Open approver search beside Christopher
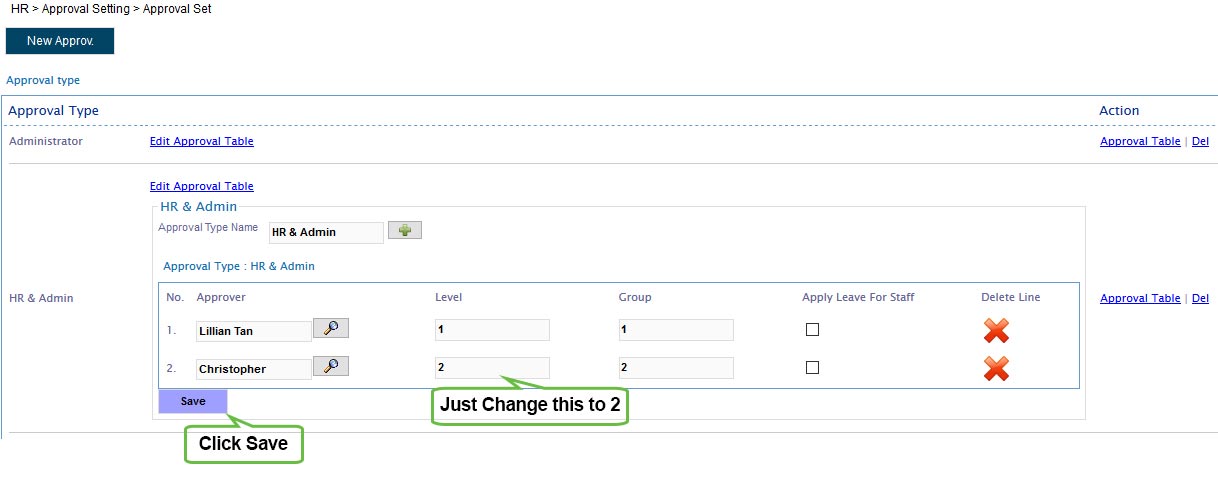The width and height of the screenshot is (1218, 491). point(331,366)
